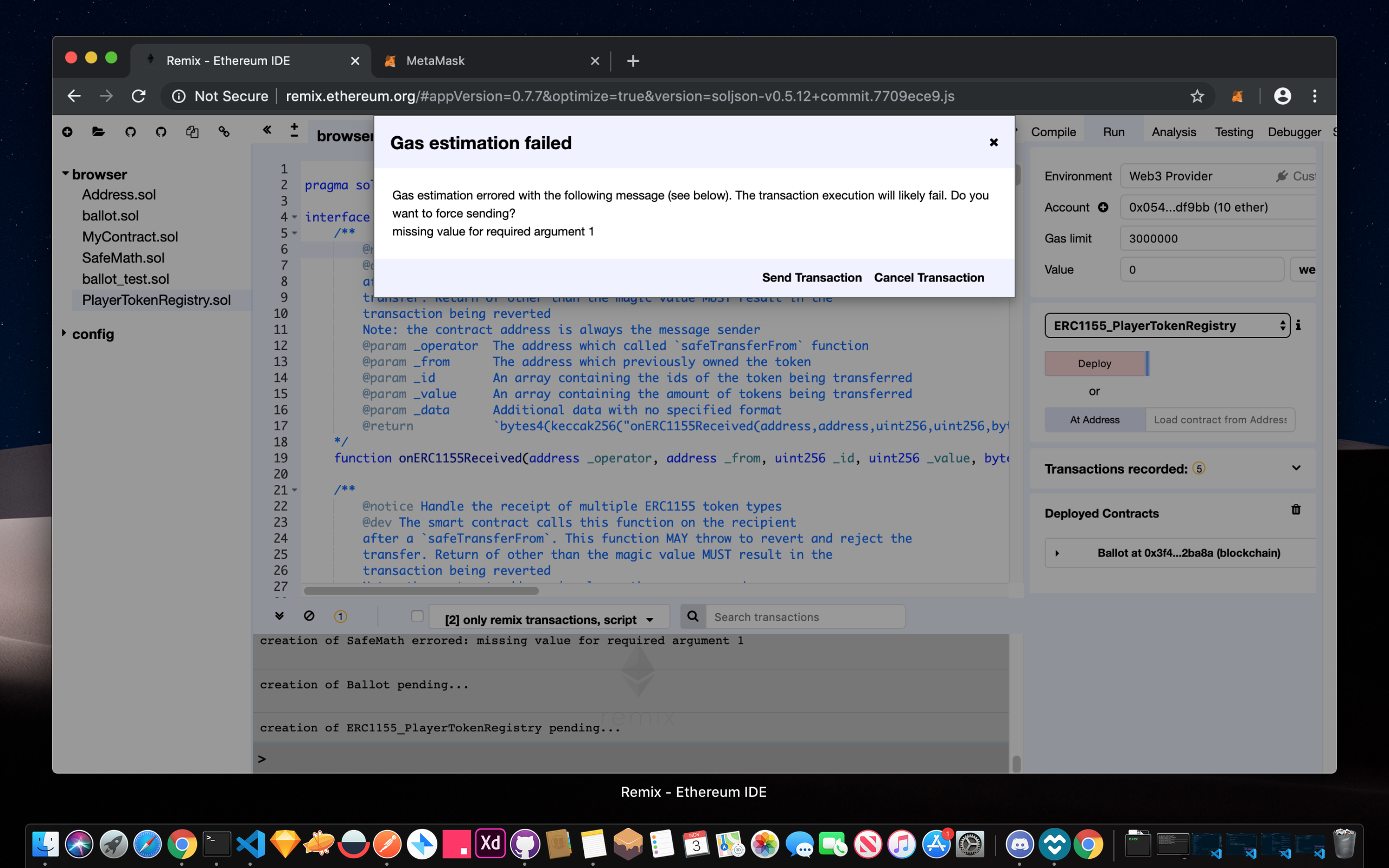Screen dimensions: 1389x868
Task: Click the trash icon beside Deployed Contracts
Action: click(1296, 510)
